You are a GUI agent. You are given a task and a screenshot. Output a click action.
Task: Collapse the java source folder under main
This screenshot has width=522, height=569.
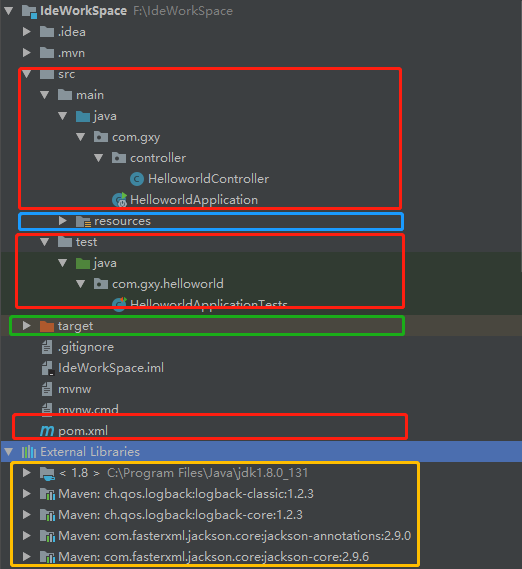pos(63,116)
